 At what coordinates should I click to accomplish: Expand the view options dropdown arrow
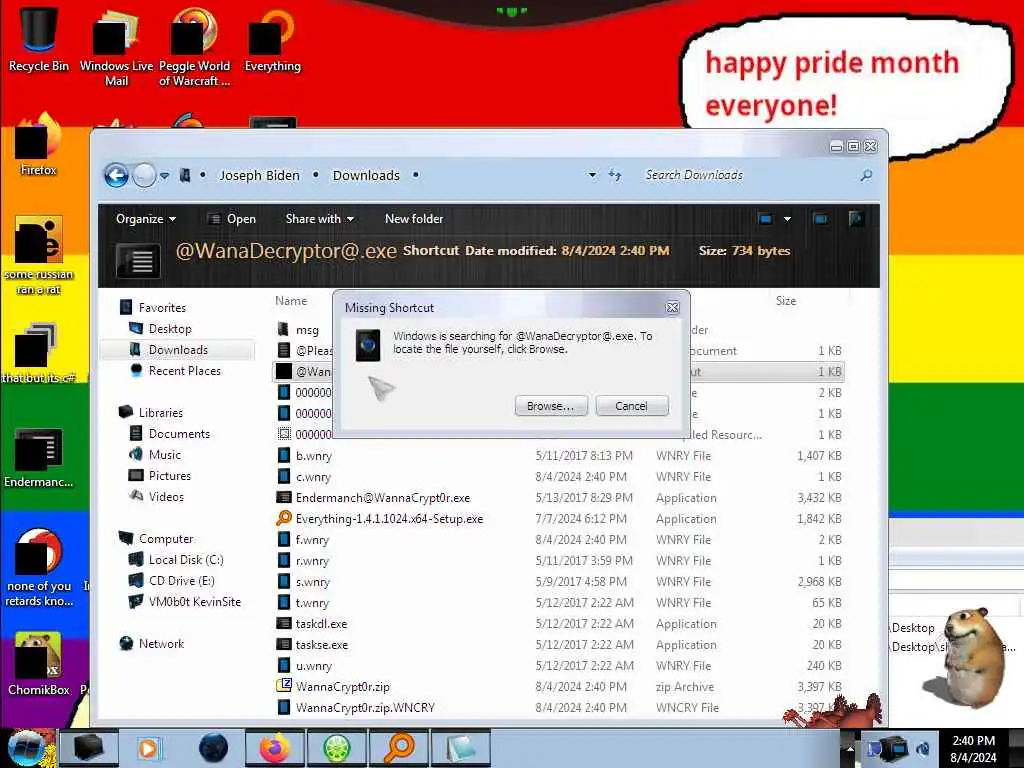[788, 219]
